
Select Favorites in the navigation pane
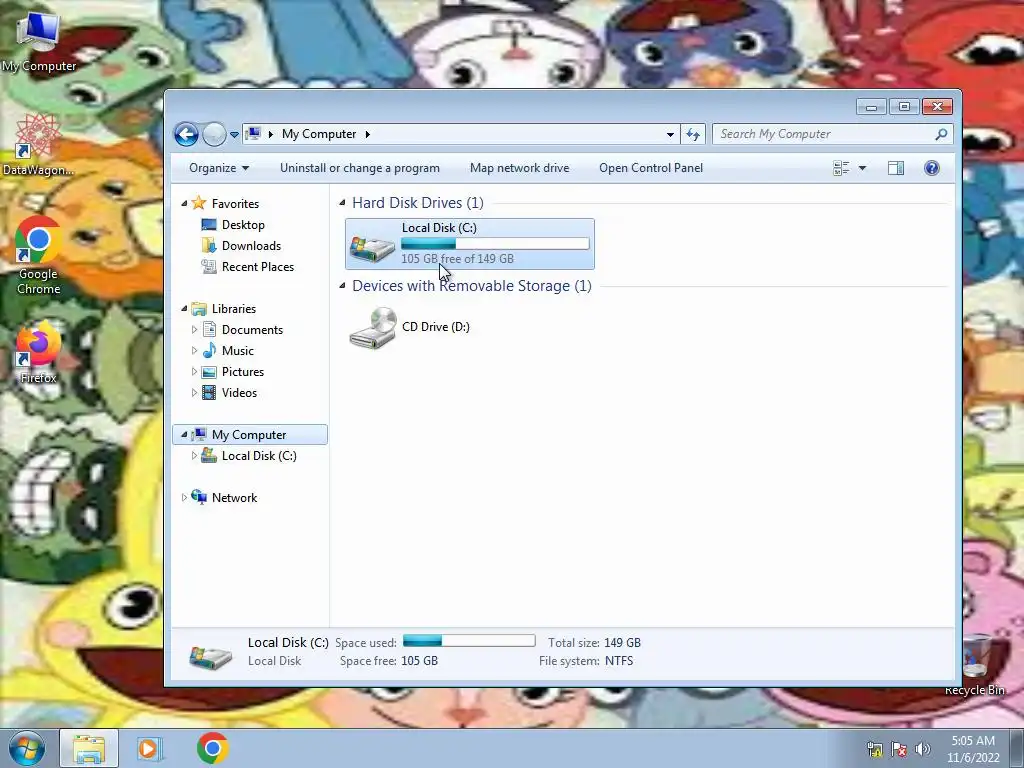[x=235, y=204]
